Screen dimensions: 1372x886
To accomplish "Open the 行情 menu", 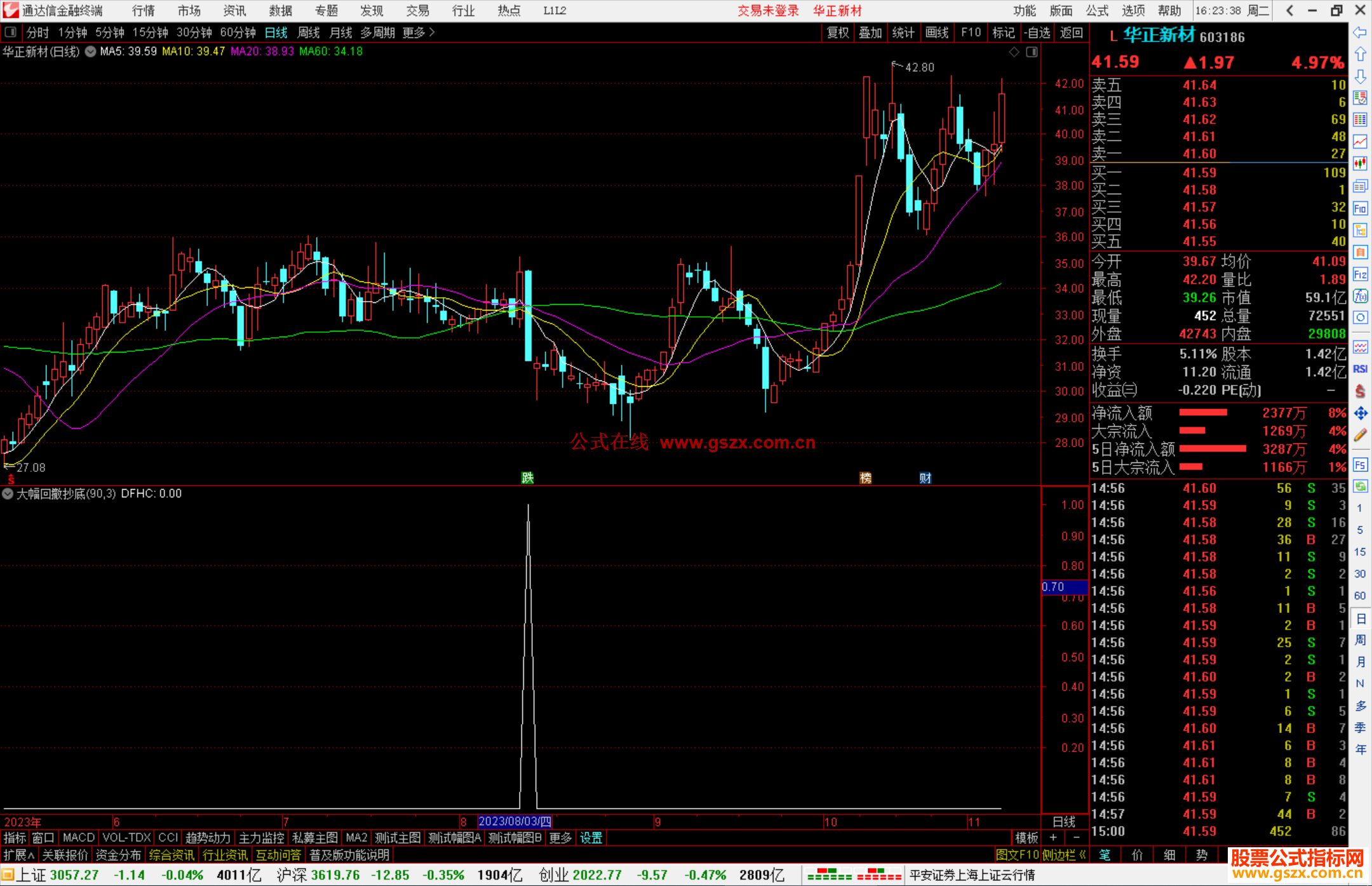I will (144, 10).
